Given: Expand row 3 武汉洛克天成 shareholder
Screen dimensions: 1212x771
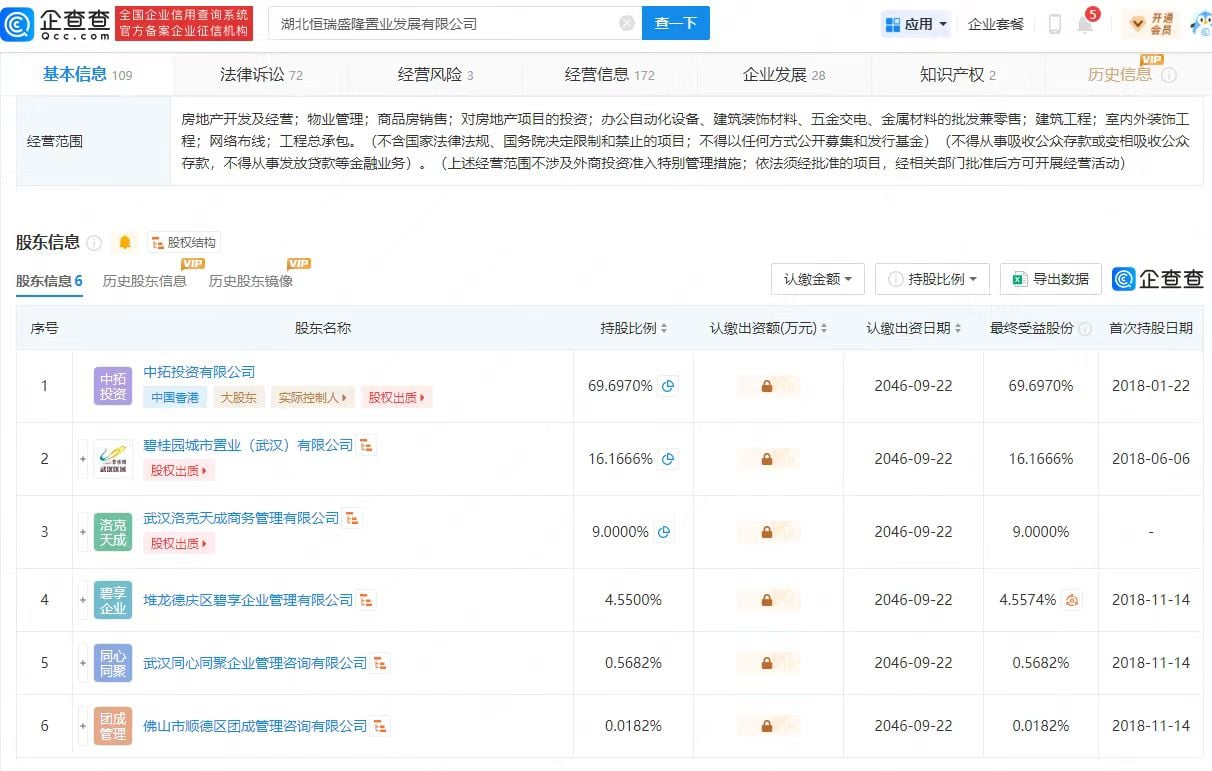Looking at the screenshot, I should click(83, 532).
